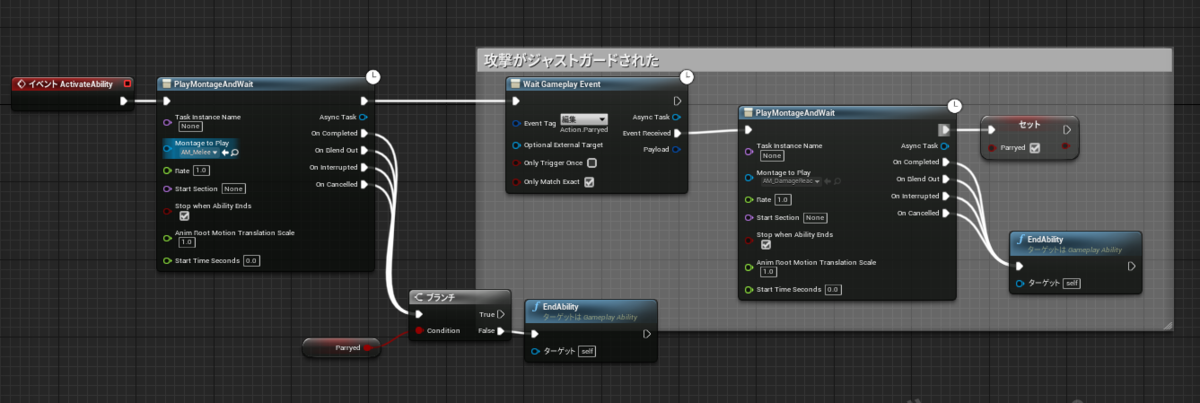Viewport: 1200px width, 403px height.
Task: Click the Rate 1.0 field on AM_DamageReac node
Action: click(783, 200)
